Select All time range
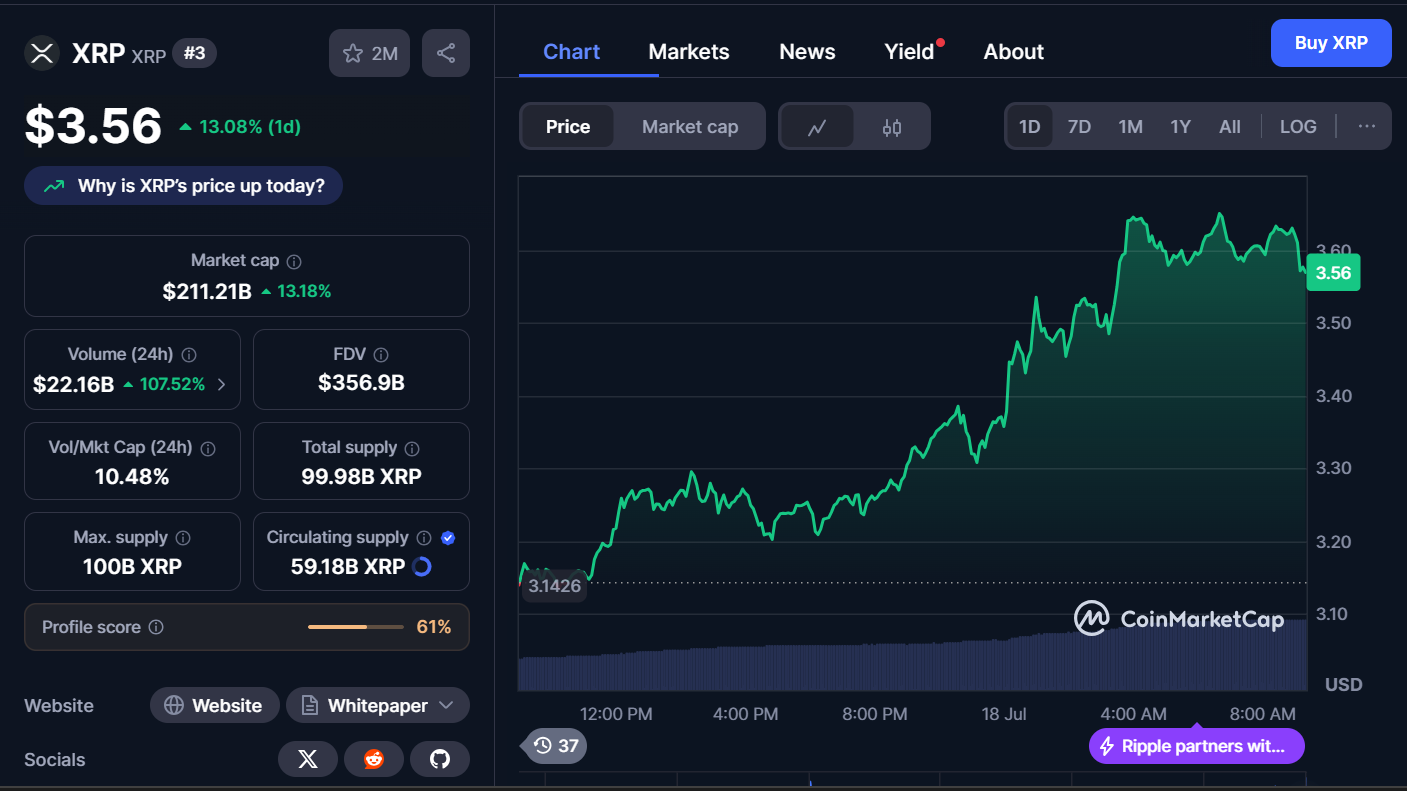Viewport: 1407px width, 791px height. coord(1230,127)
